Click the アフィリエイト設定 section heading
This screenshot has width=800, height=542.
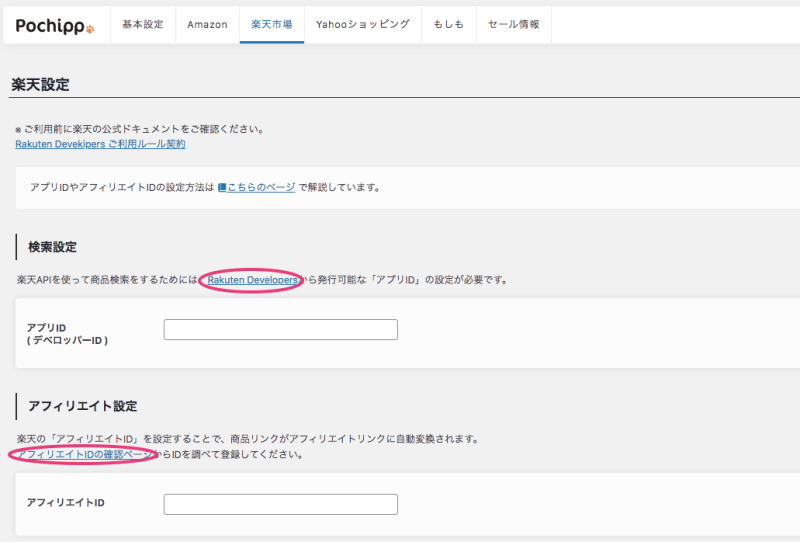click(x=83, y=406)
